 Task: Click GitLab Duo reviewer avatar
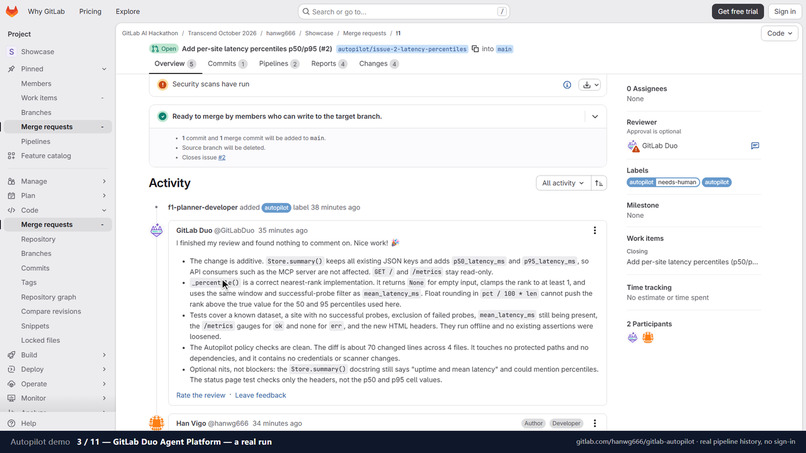(x=633, y=146)
